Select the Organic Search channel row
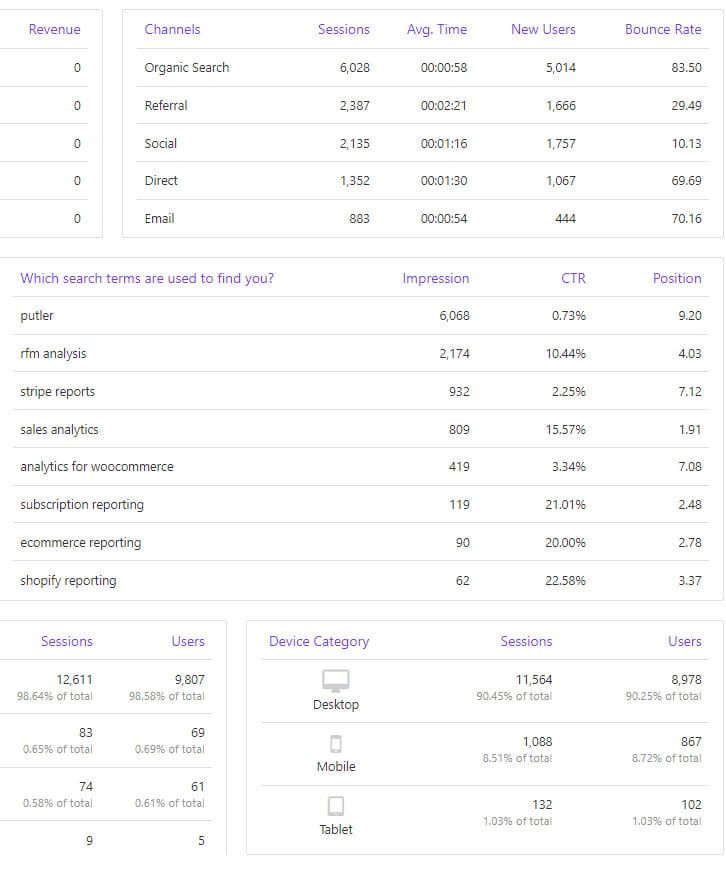This screenshot has height=871, width=726. coord(187,68)
